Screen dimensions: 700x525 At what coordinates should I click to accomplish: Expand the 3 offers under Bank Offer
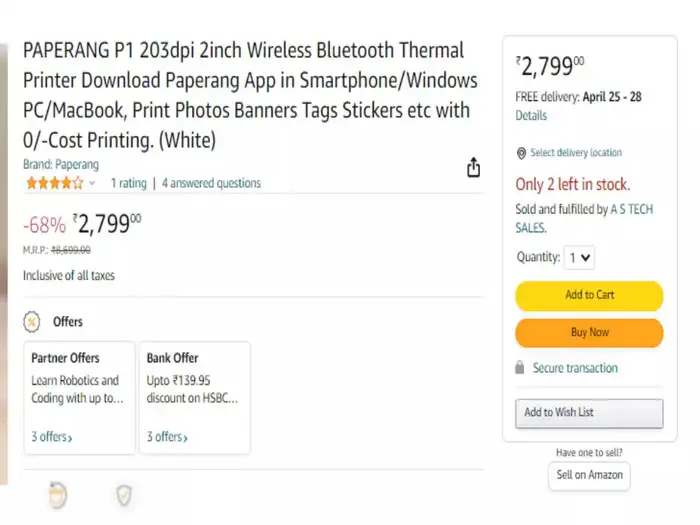(168, 437)
